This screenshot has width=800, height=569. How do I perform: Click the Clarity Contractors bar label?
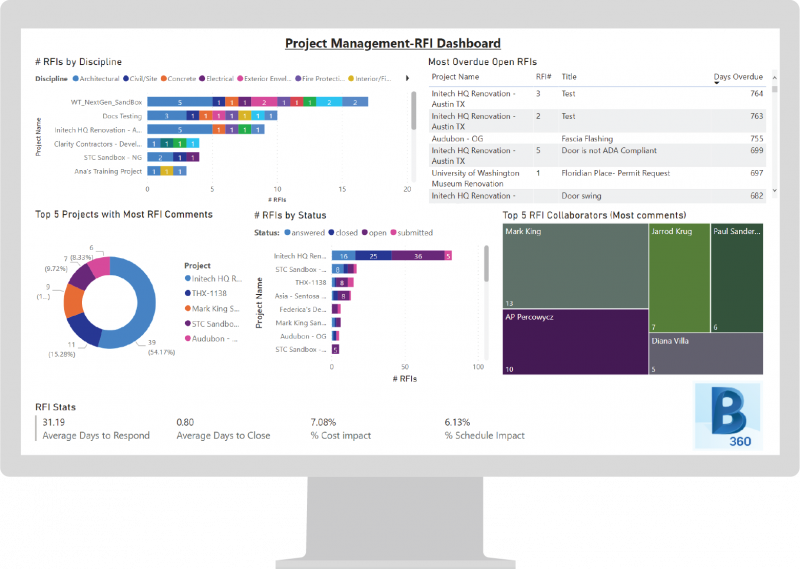(x=98, y=144)
